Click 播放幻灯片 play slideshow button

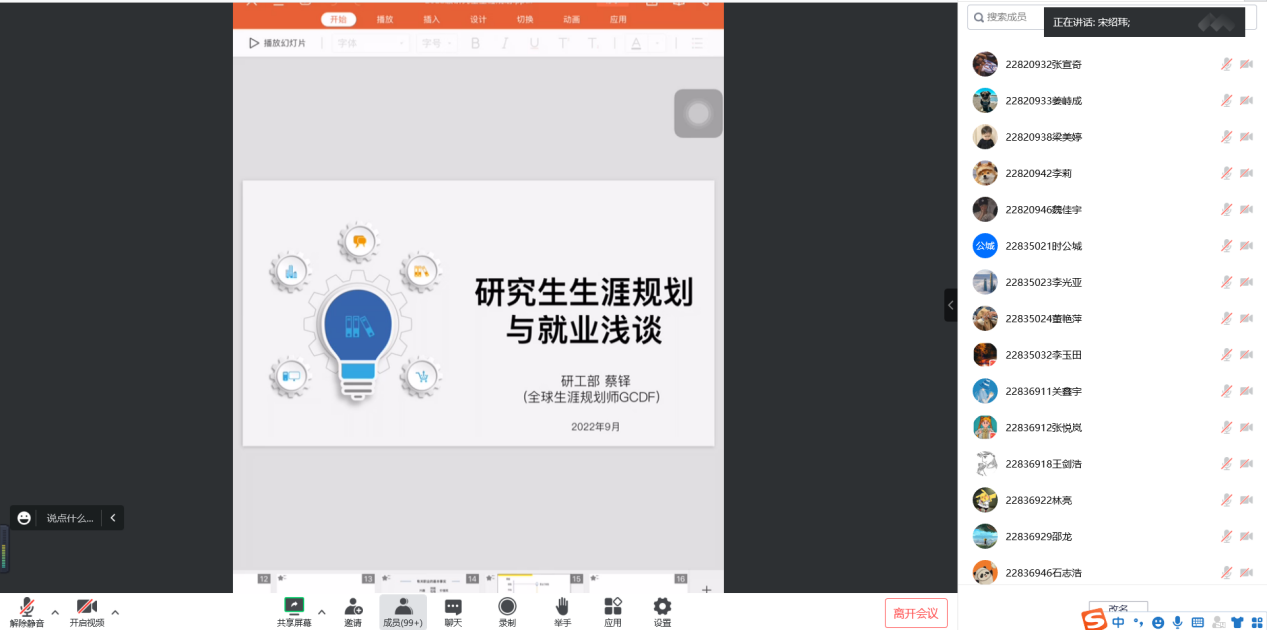277,43
